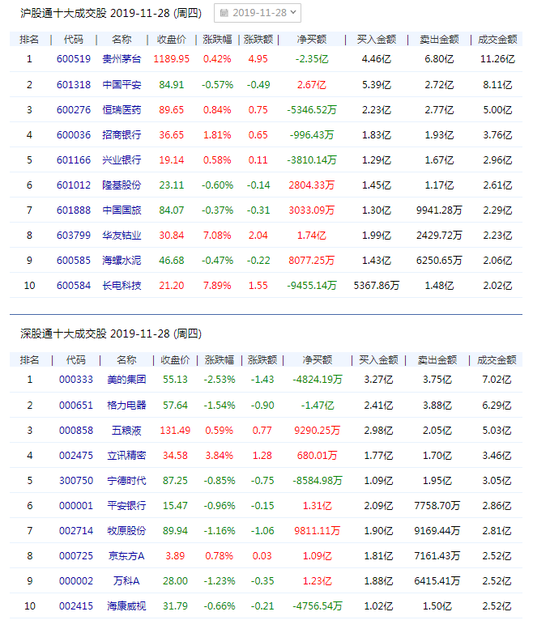The height and width of the screenshot is (633, 550).
Task: Open 格力电器 stock link
Action: click(126, 405)
